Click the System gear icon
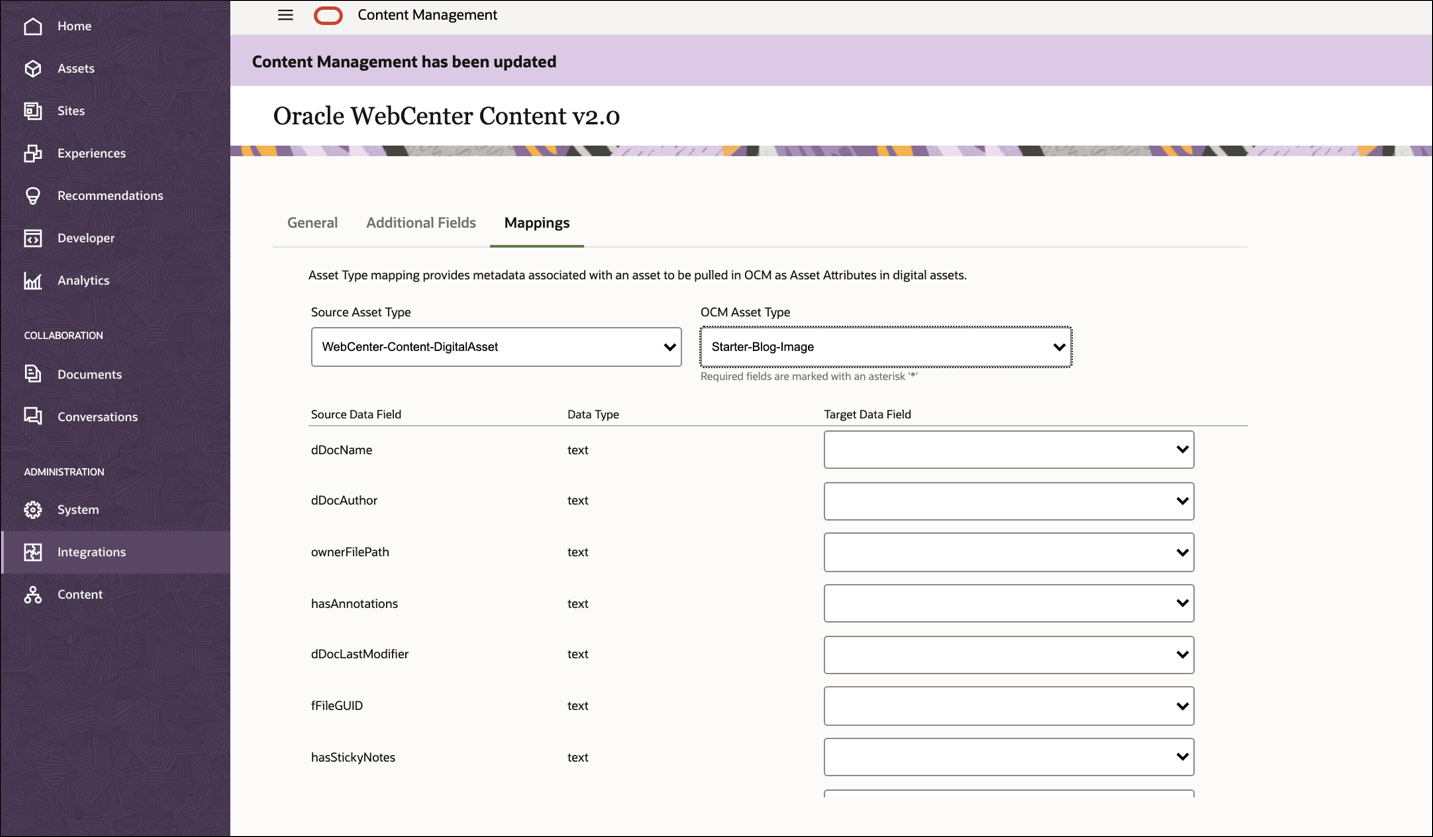Viewport: 1433px width, 837px height. pyautogui.click(x=33, y=510)
